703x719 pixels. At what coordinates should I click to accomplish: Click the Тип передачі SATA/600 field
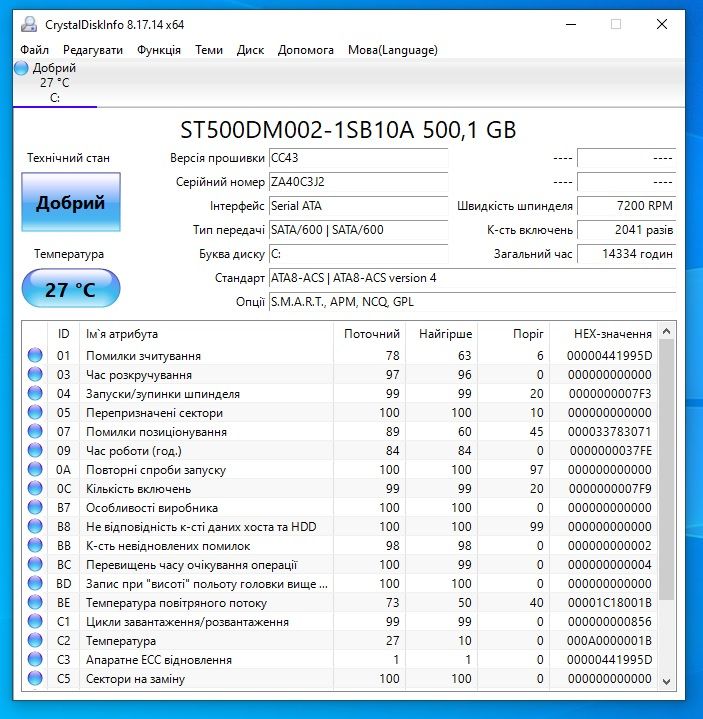[x=359, y=230]
